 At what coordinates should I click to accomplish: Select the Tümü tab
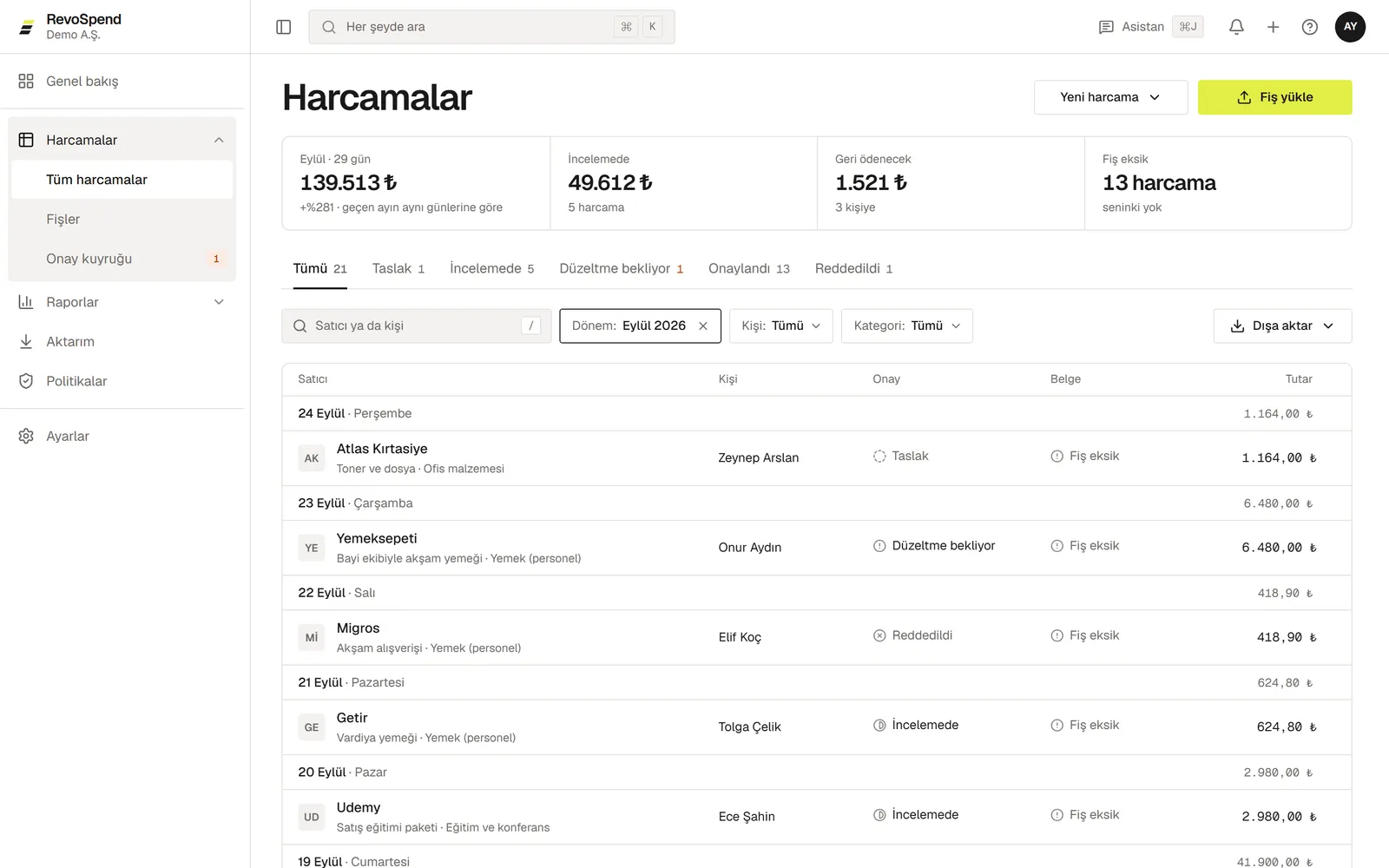pyautogui.click(x=319, y=268)
